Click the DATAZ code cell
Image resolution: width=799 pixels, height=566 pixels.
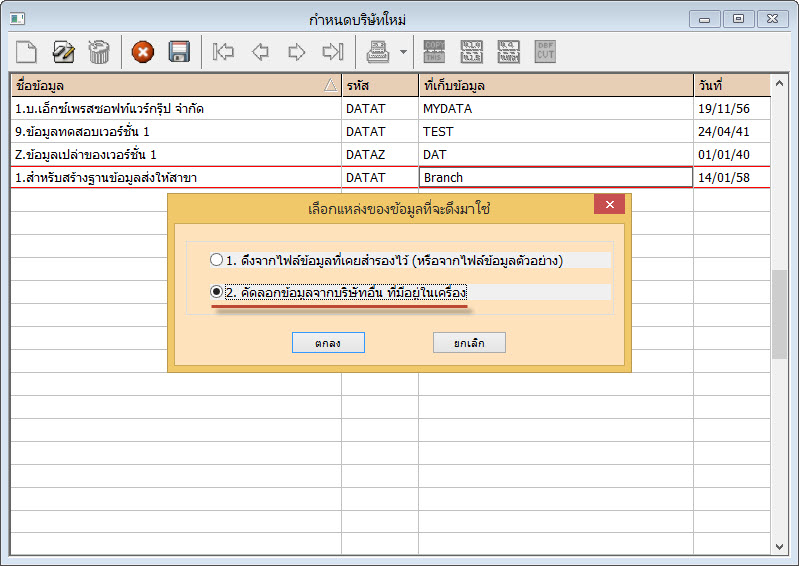380,154
